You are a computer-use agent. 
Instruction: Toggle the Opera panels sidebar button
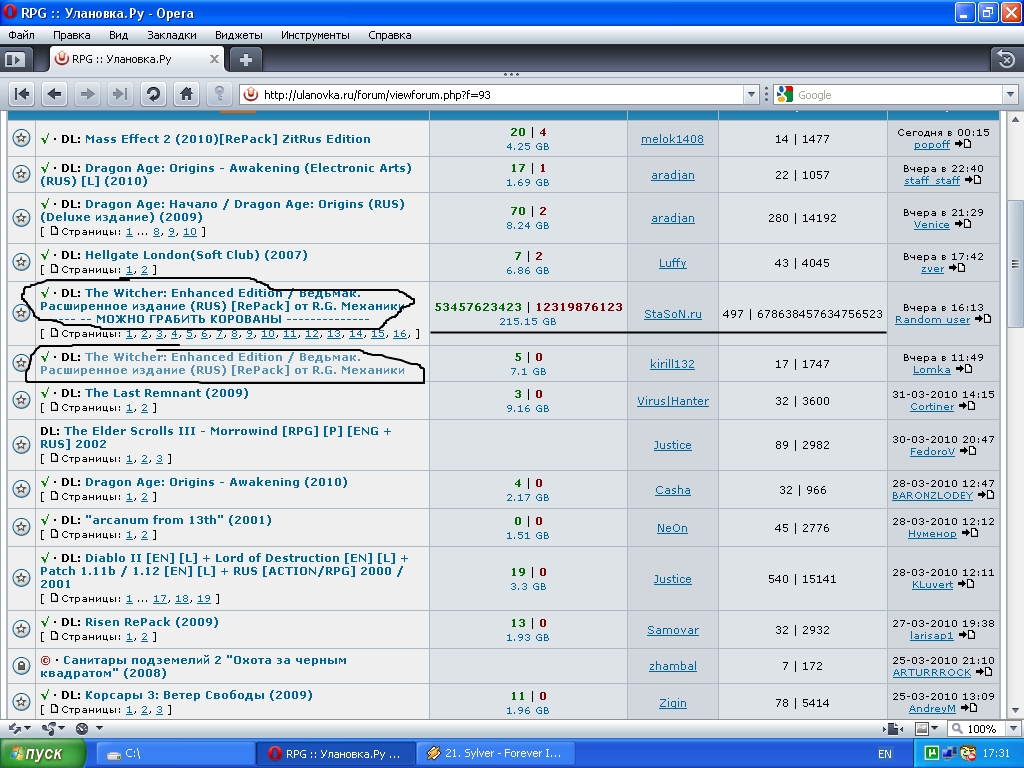(14, 59)
